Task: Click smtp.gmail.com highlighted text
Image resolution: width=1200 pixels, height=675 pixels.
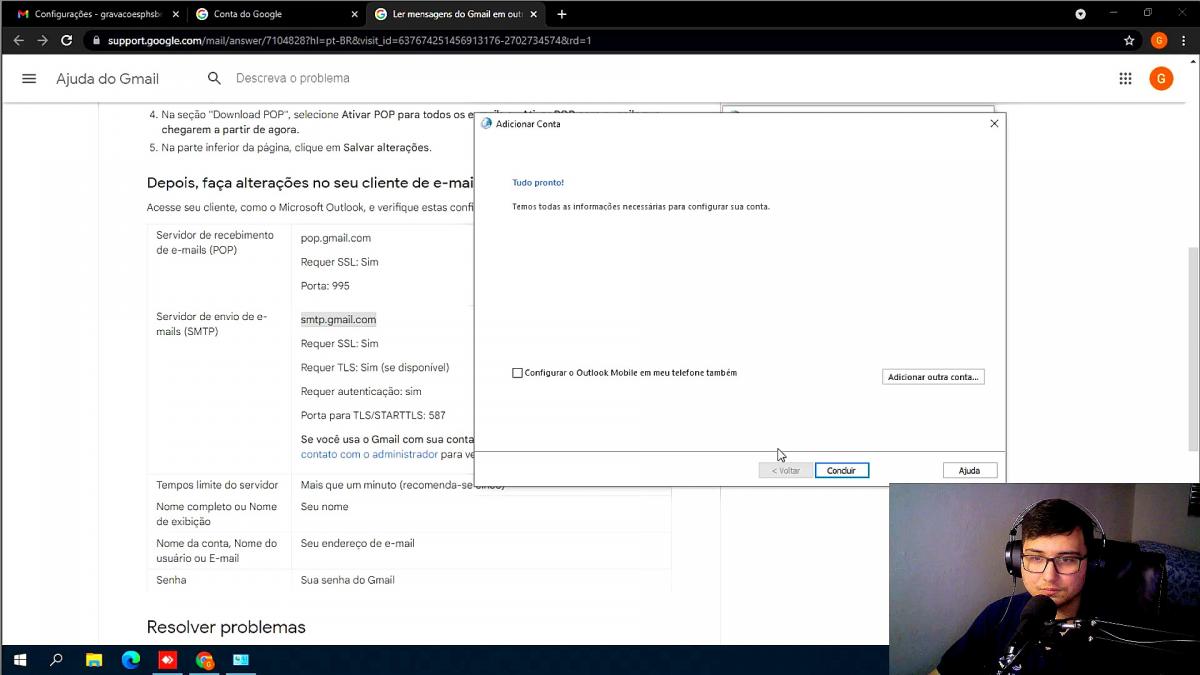Action: click(x=339, y=320)
